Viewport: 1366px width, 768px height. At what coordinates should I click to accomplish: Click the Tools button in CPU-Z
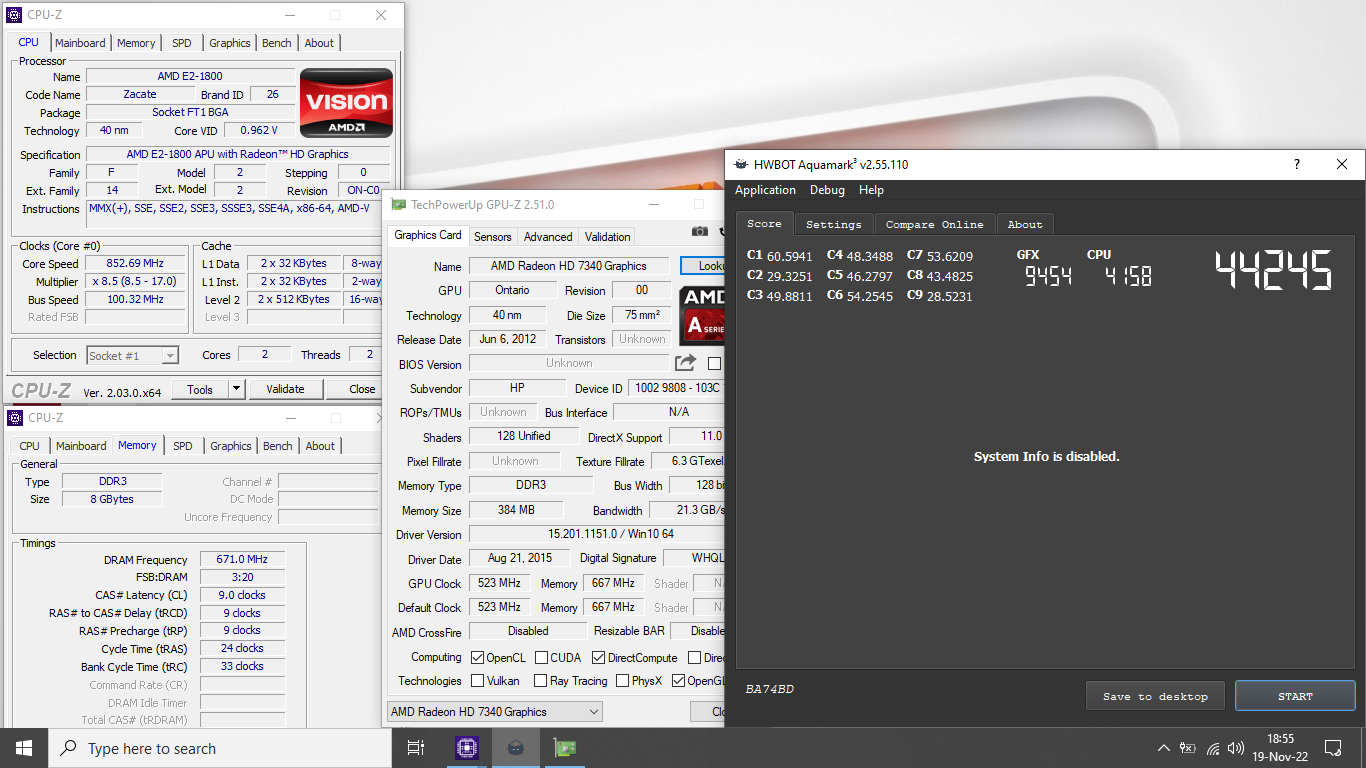pos(200,389)
